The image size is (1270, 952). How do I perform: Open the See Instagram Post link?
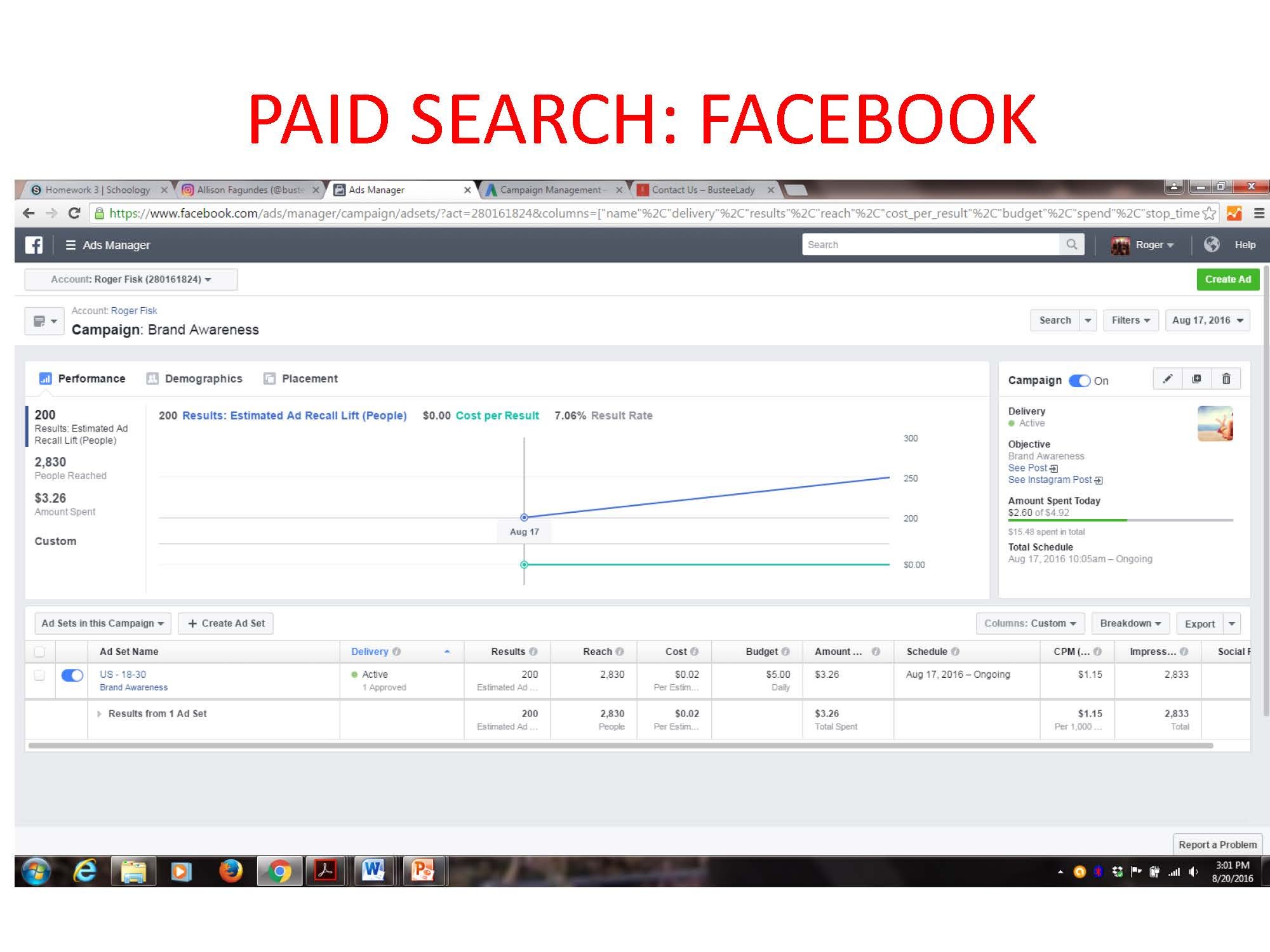(x=1055, y=480)
